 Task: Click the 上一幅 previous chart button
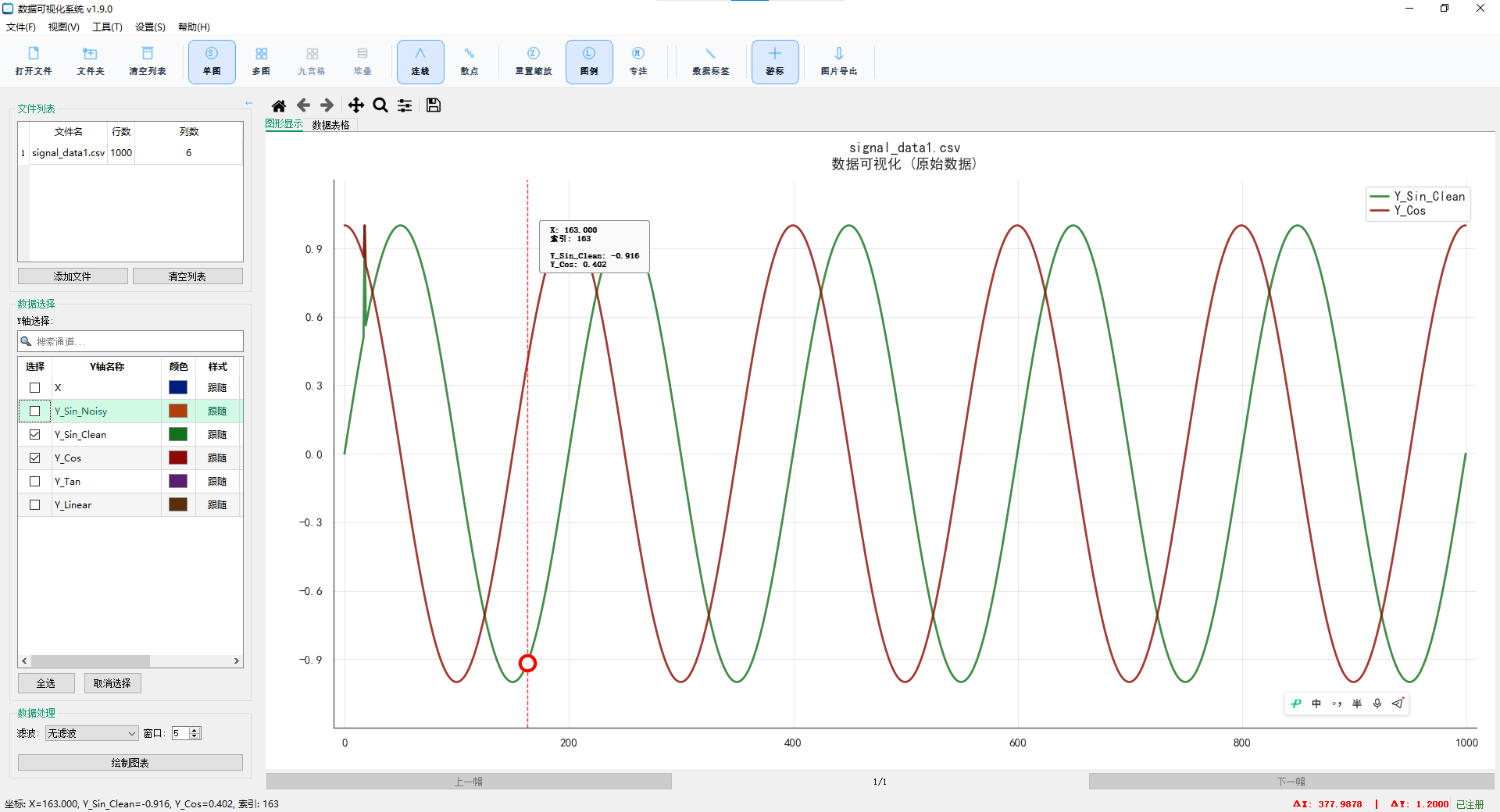tap(469, 782)
